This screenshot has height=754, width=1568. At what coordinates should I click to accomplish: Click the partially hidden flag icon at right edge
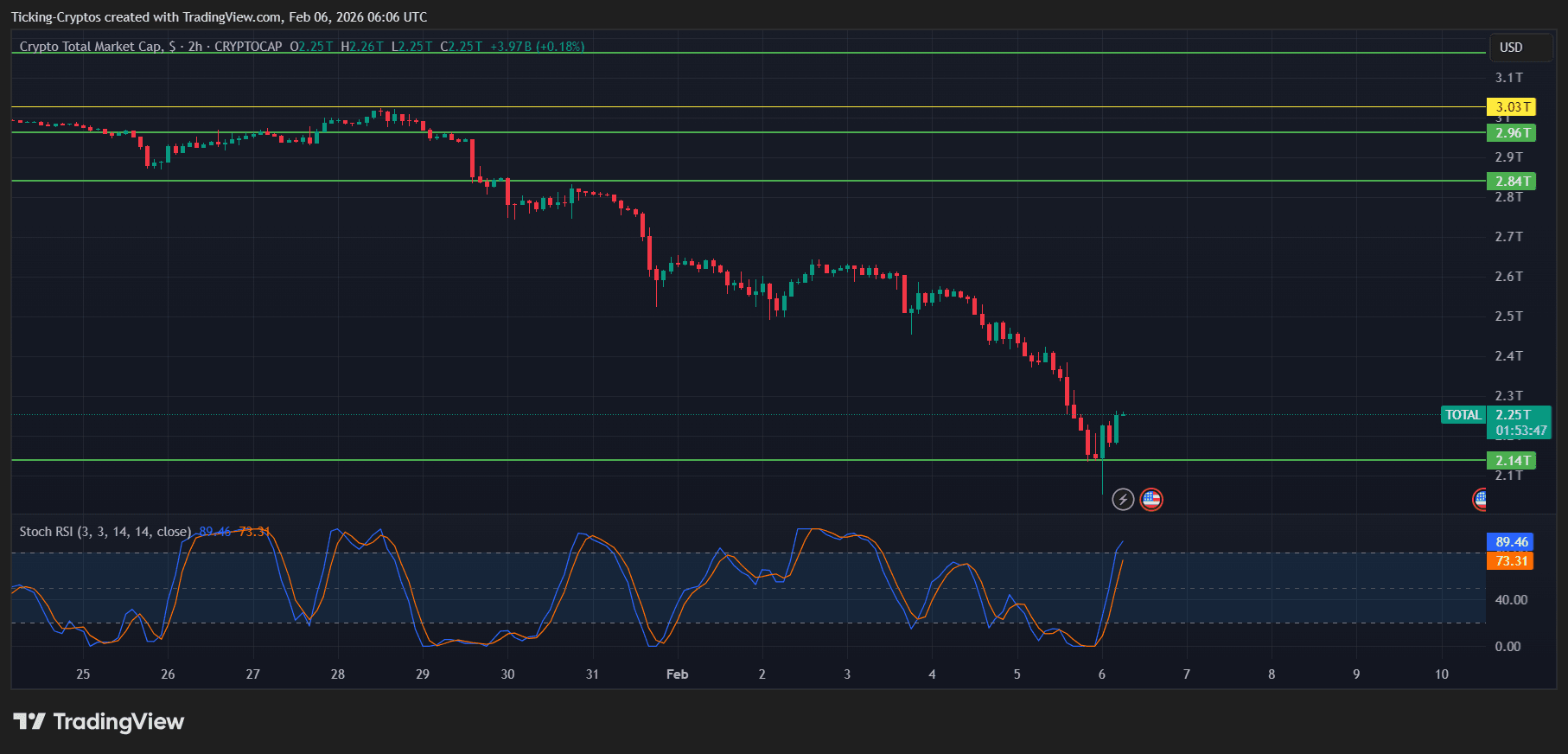click(x=1480, y=499)
